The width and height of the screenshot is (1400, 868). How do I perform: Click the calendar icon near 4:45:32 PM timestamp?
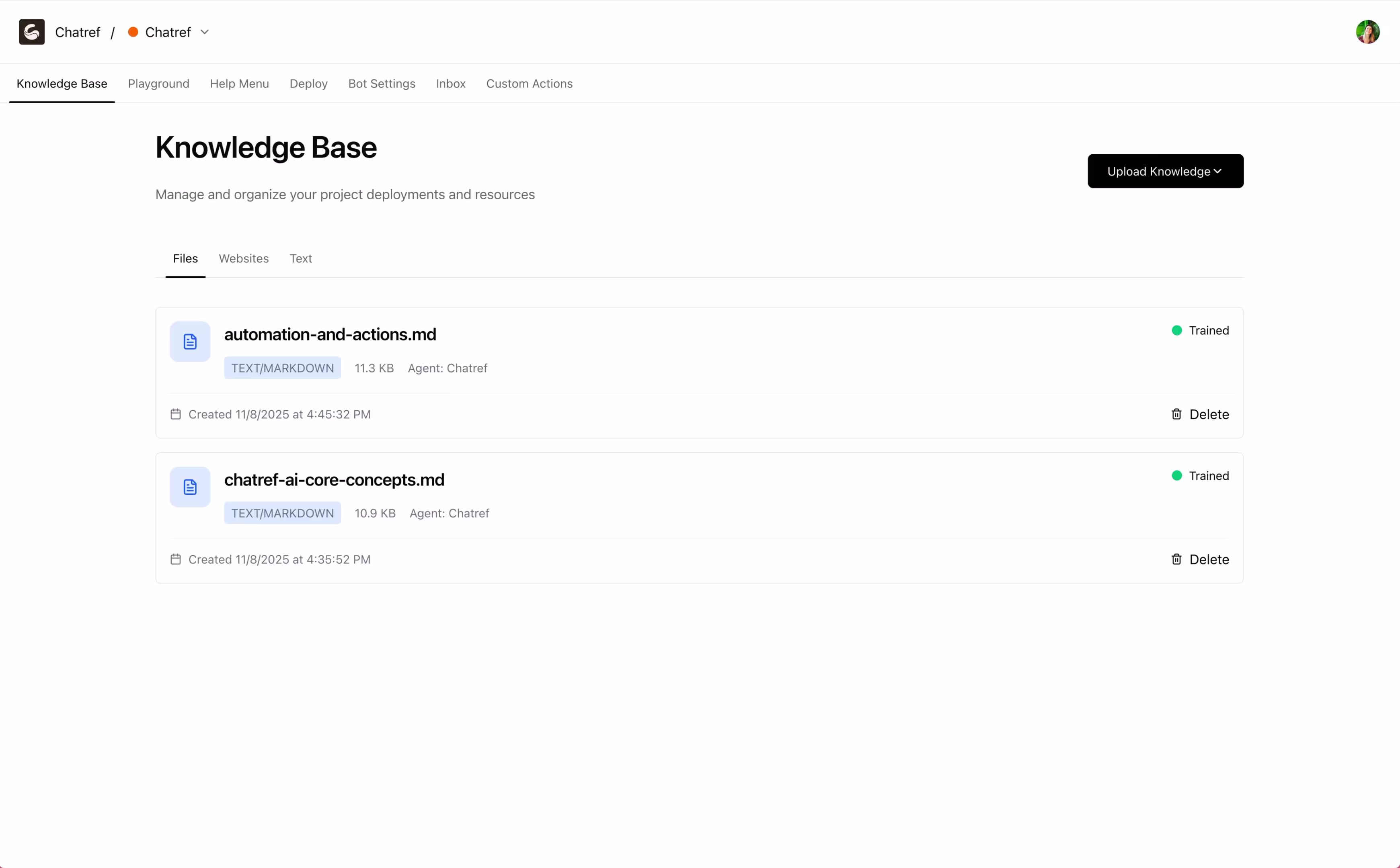click(175, 414)
